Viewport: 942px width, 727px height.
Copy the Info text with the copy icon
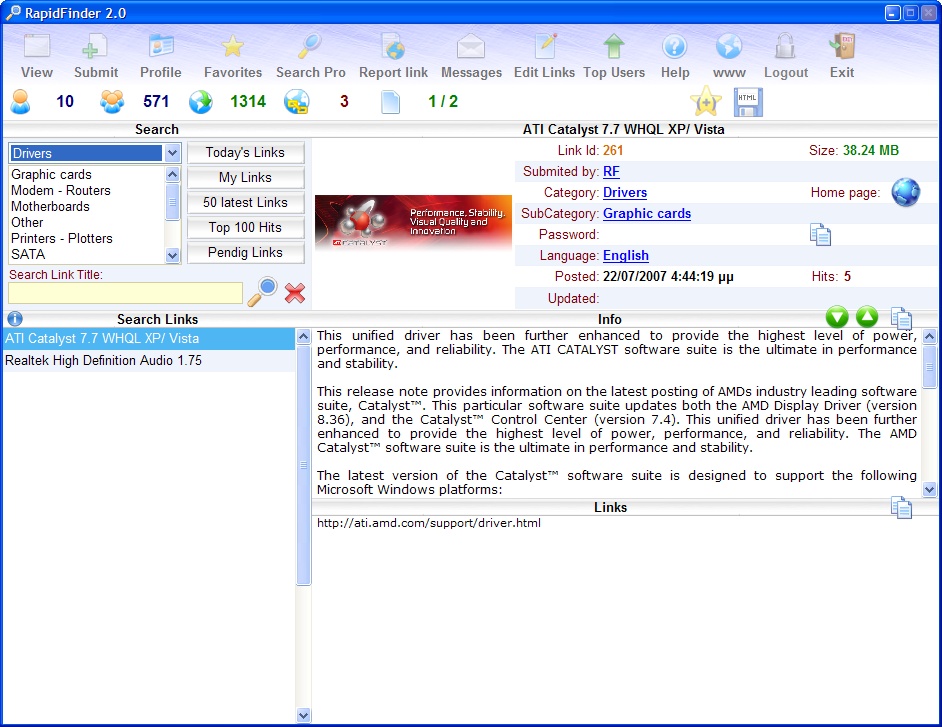click(901, 318)
